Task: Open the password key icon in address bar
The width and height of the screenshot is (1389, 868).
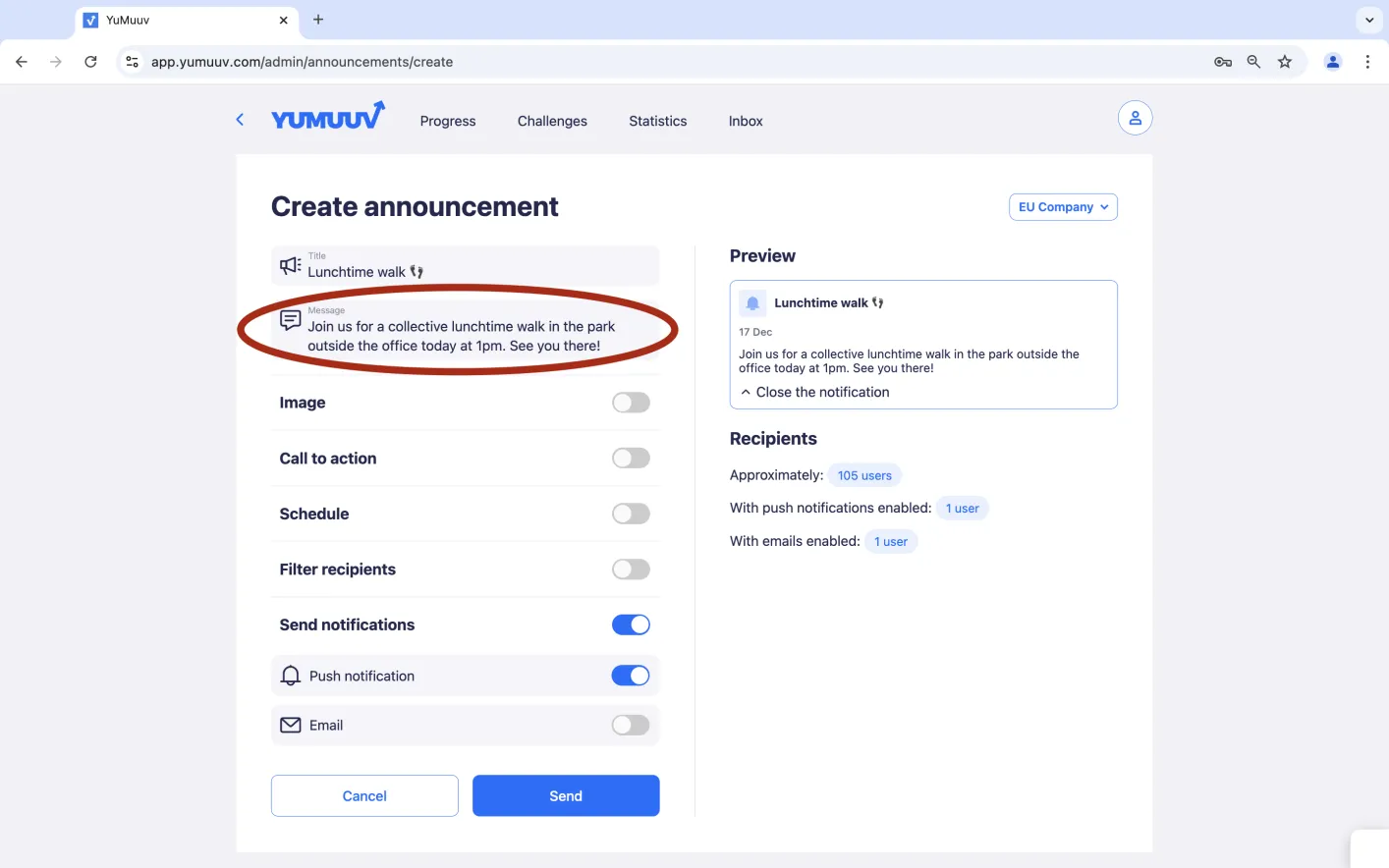Action: pyautogui.click(x=1223, y=62)
